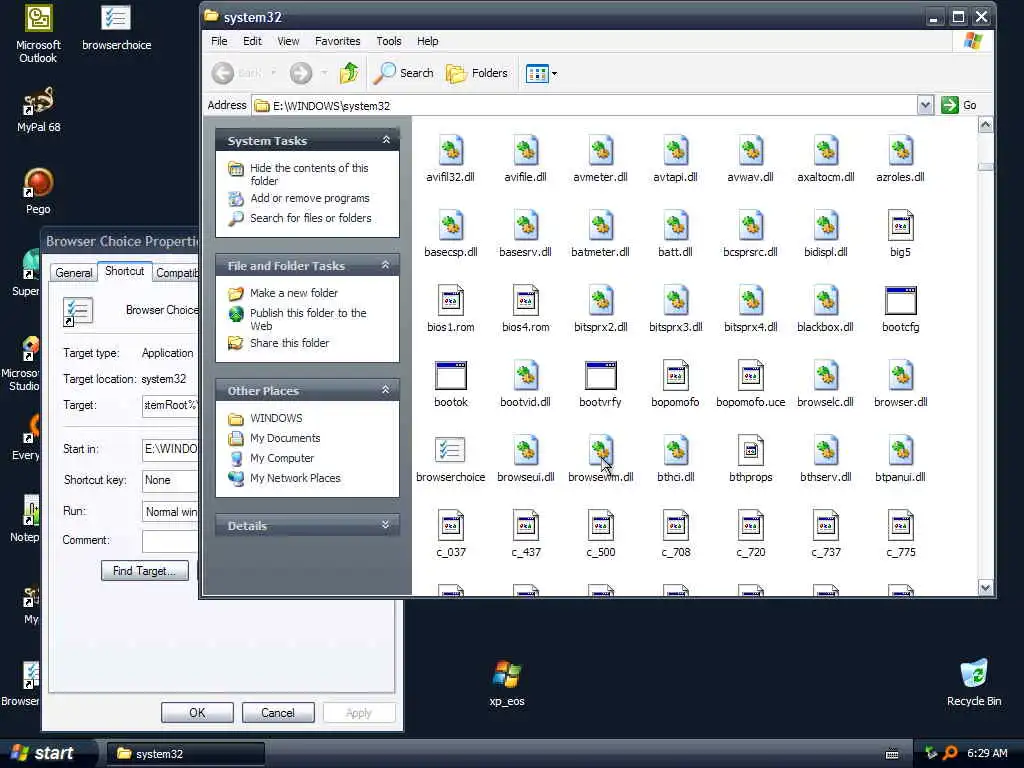Collapse the File and Folder Tasks panel

(386, 265)
